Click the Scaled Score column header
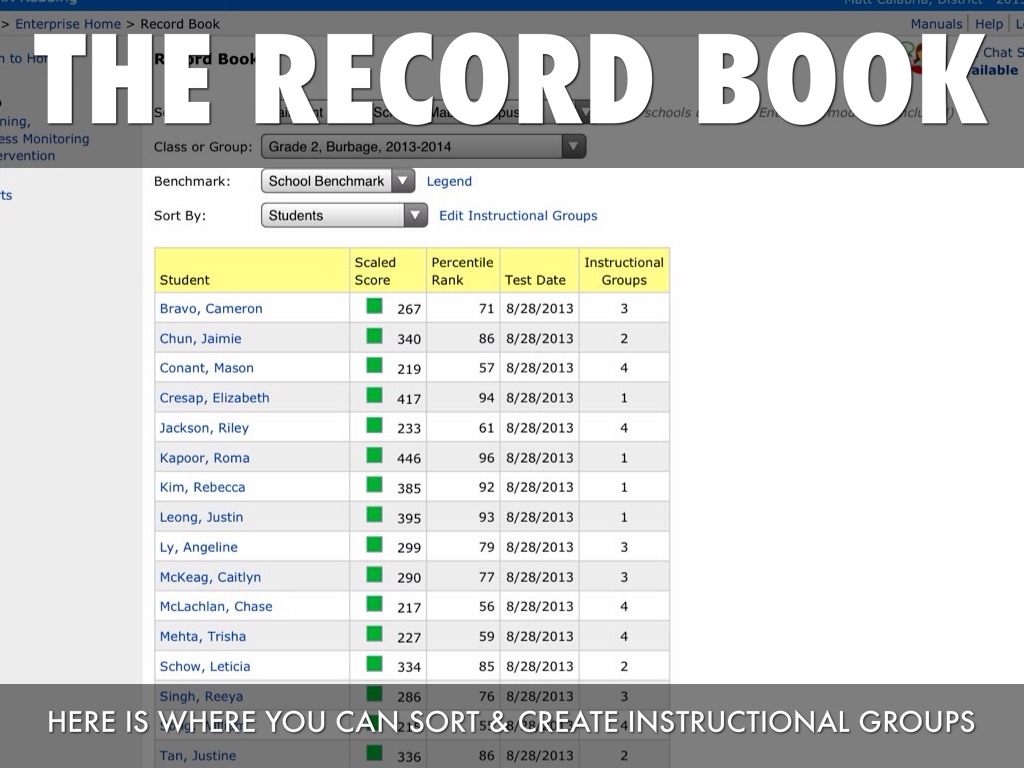The height and width of the screenshot is (768, 1024). [375, 271]
